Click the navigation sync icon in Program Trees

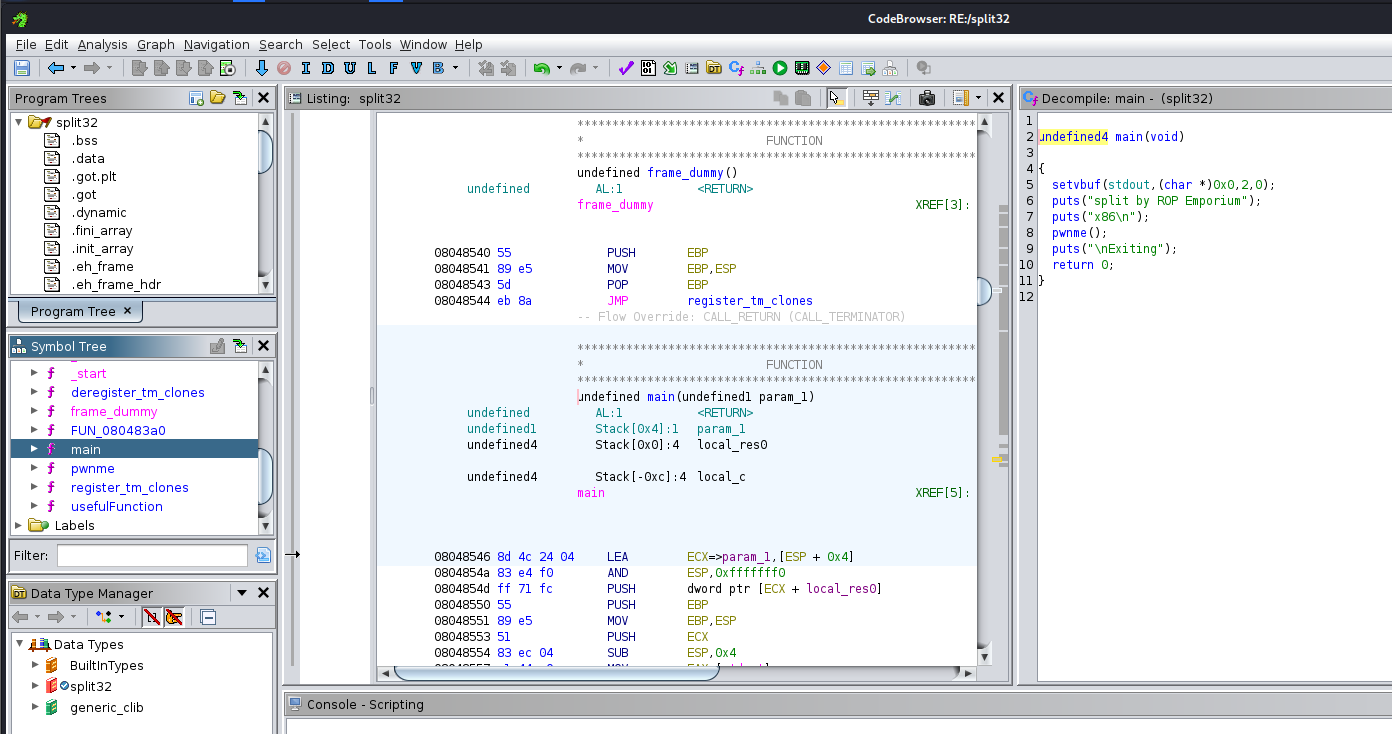pyautogui.click(x=240, y=98)
